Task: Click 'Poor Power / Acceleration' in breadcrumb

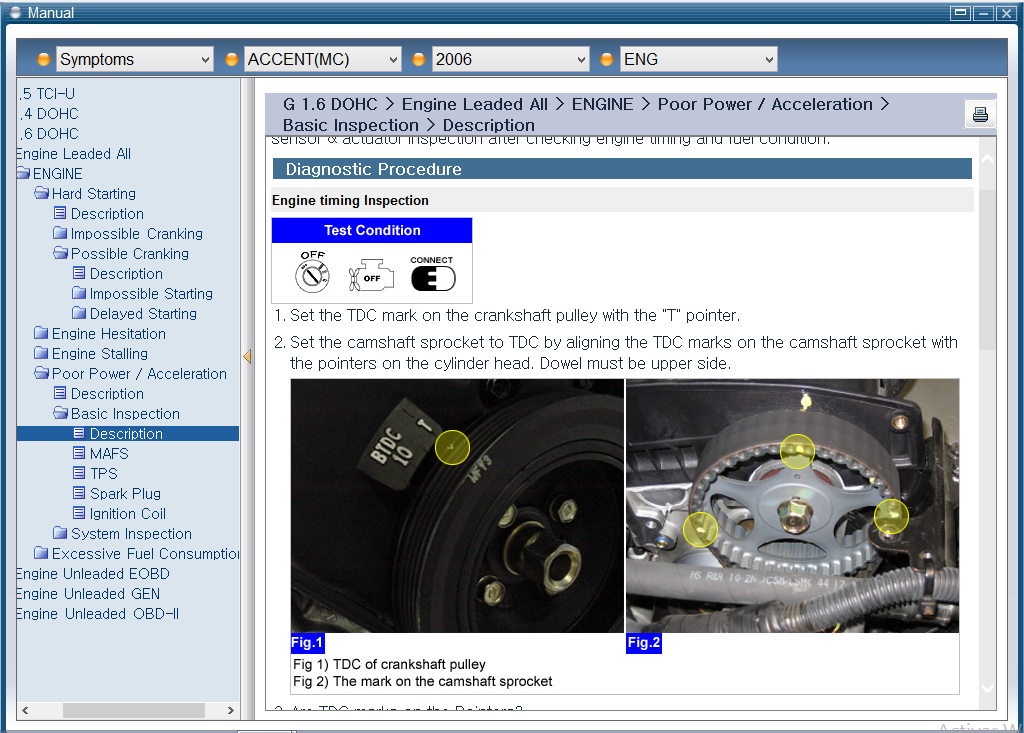Action: [x=765, y=105]
